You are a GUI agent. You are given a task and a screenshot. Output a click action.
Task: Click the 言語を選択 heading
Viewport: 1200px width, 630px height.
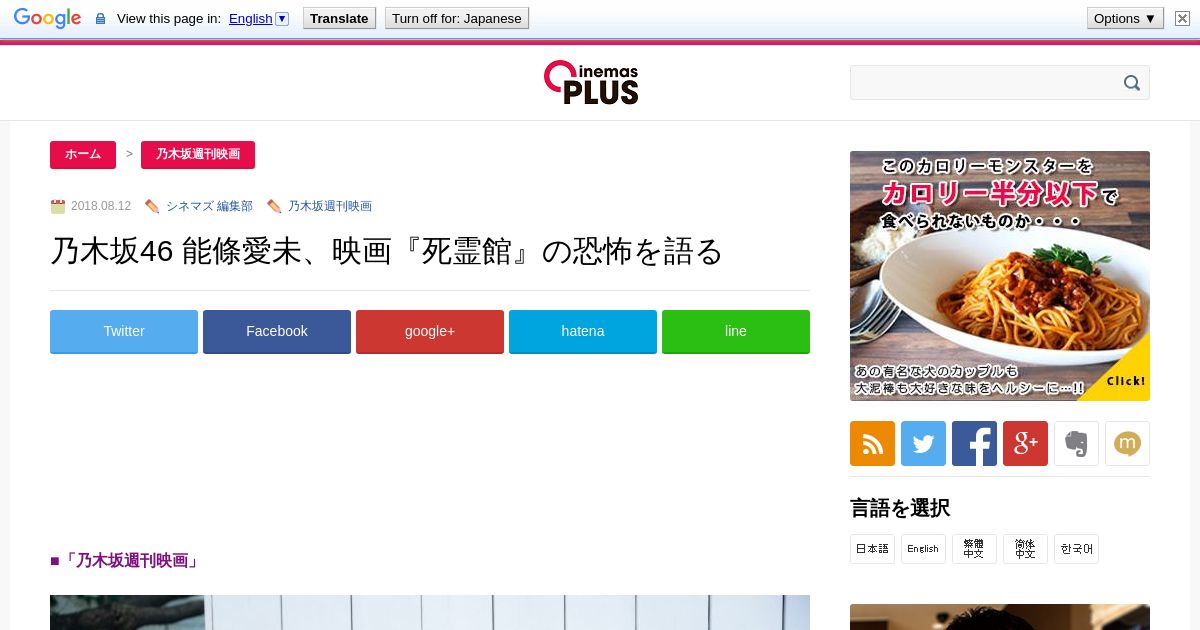(x=900, y=508)
